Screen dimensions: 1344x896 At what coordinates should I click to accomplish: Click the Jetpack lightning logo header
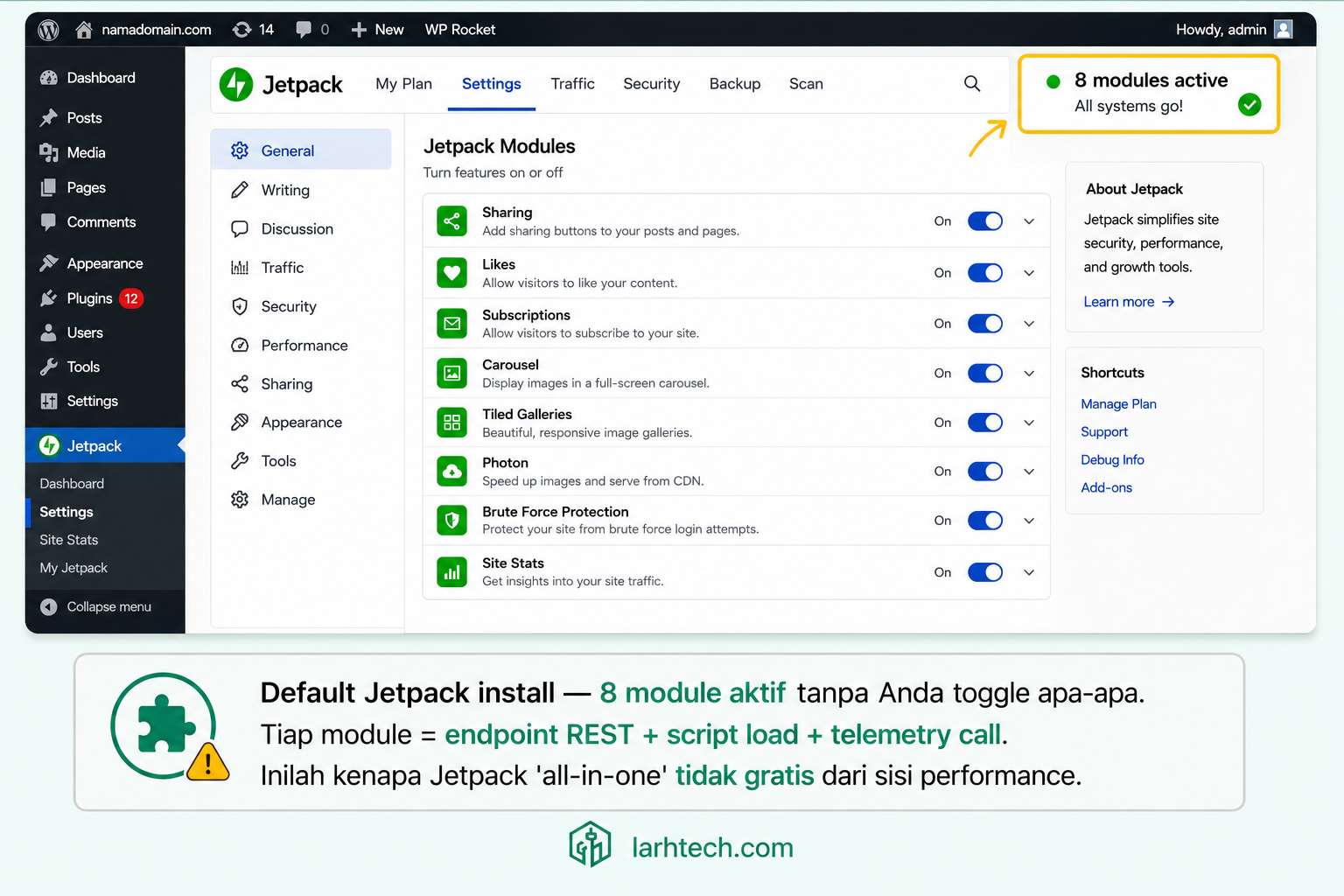[x=236, y=84]
